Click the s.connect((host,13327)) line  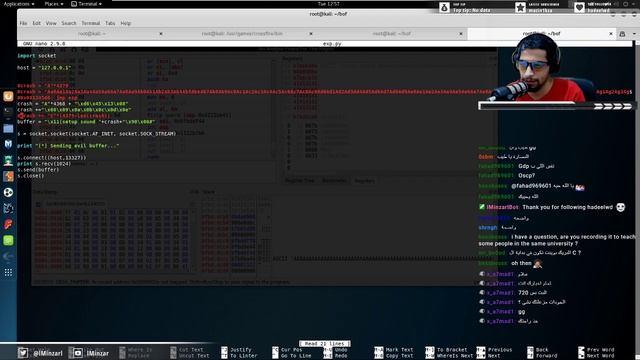52,158
